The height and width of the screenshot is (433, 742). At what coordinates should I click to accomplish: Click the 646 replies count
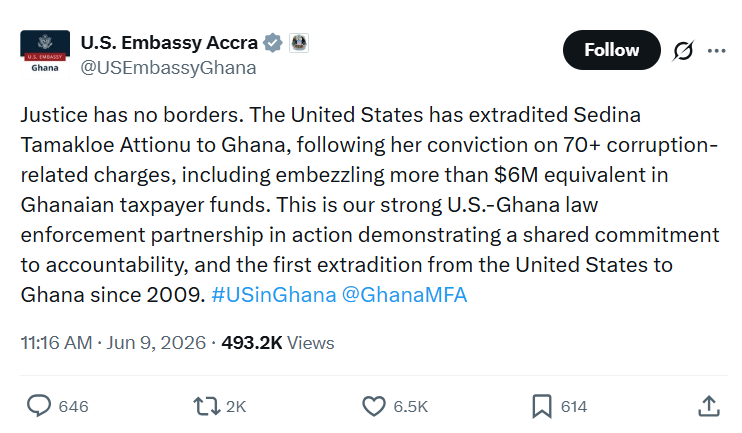(73, 406)
